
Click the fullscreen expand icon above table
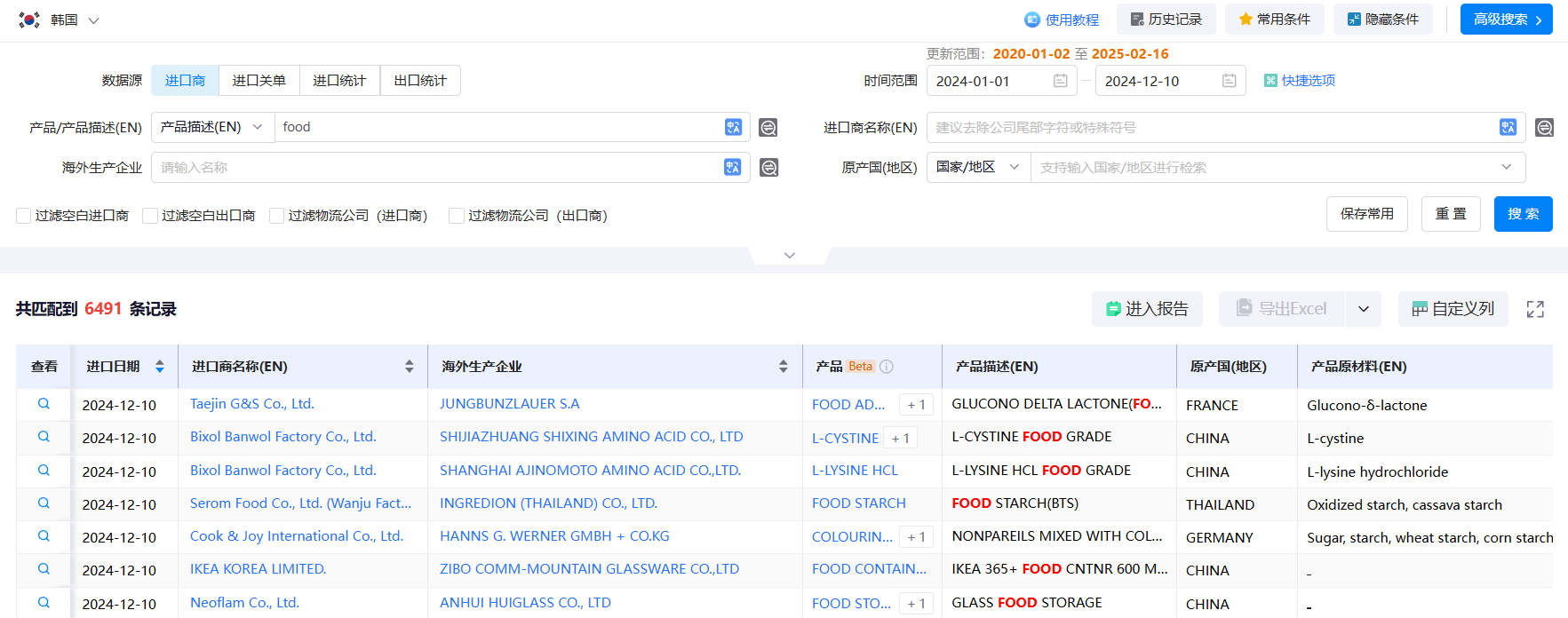point(1535,309)
